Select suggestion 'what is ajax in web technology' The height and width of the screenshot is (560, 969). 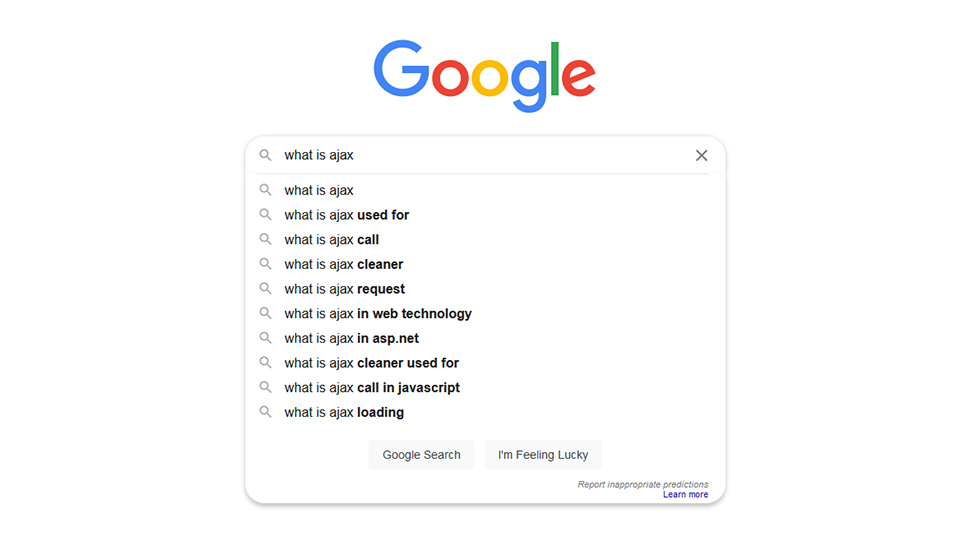(484, 313)
